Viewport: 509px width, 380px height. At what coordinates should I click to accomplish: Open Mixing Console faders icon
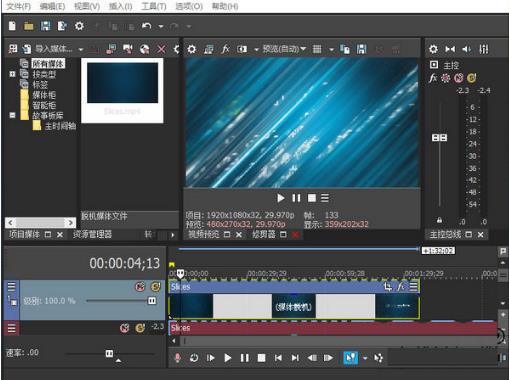click(484, 49)
